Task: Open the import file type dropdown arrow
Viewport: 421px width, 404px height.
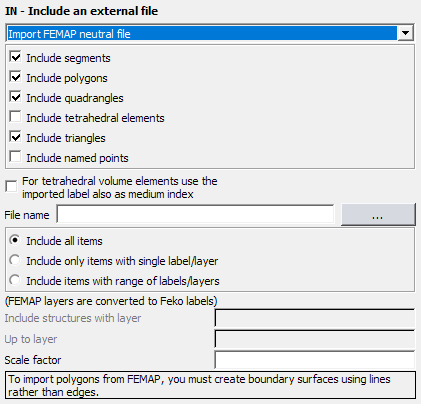Action: coord(405,33)
